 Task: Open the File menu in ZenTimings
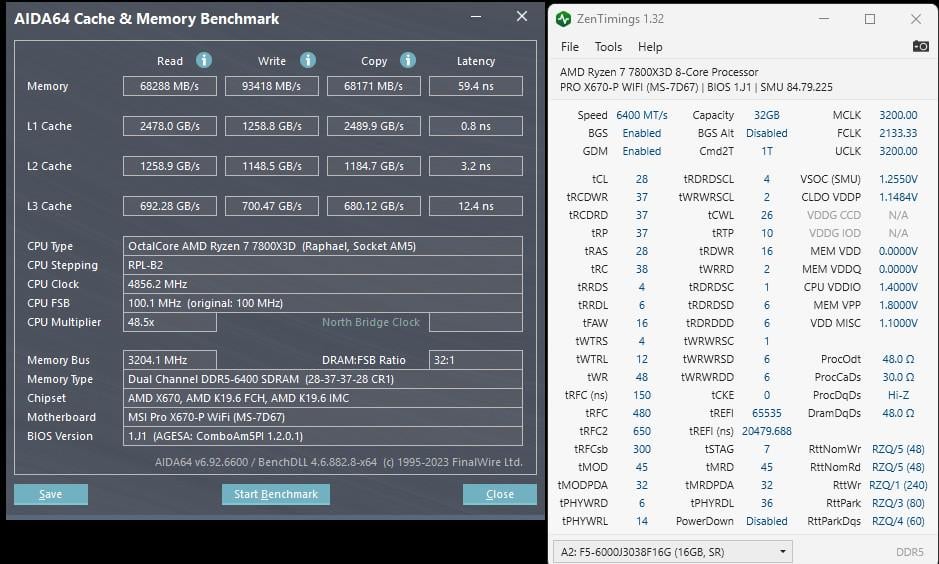(570, 47)
